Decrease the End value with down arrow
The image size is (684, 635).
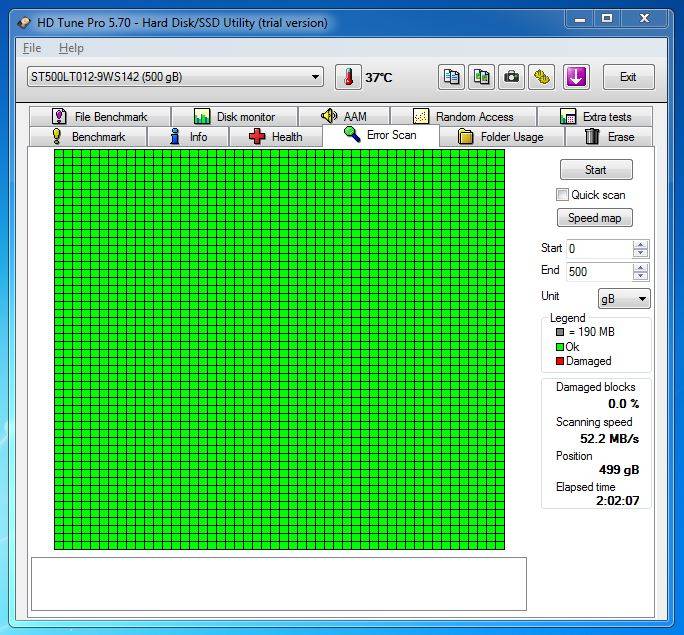coord(640,276)
